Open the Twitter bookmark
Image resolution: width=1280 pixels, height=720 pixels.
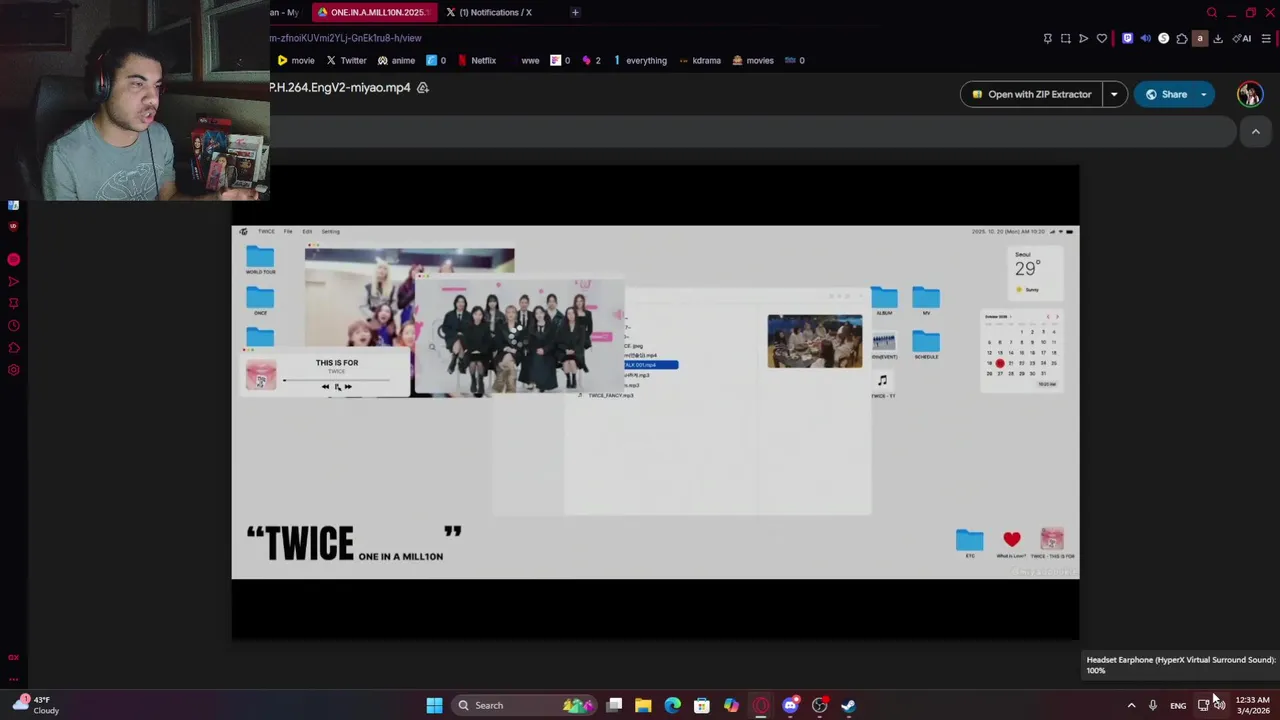coord(346,60)
